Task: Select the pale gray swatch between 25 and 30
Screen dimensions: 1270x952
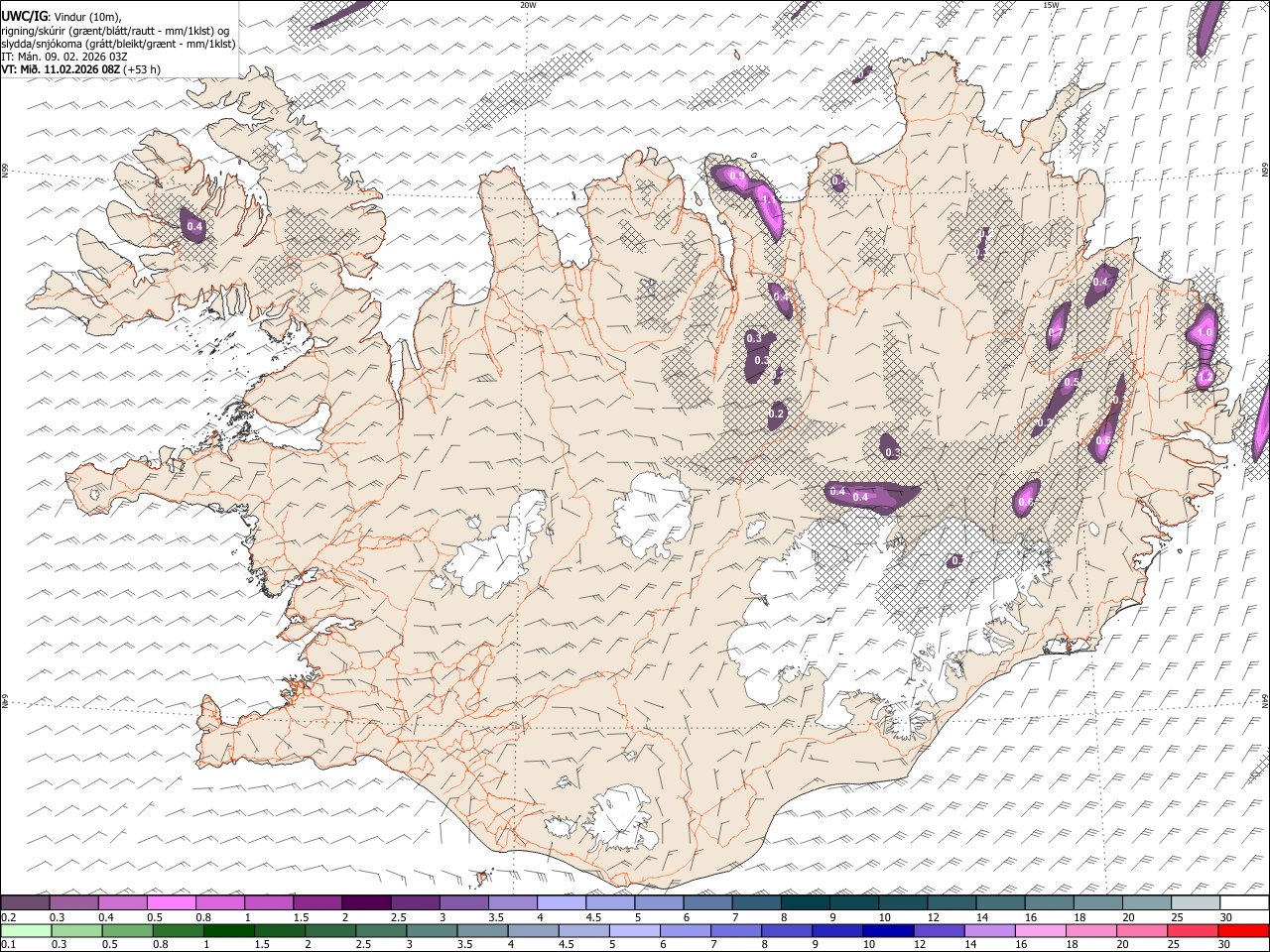Action: [x=1195, y=902]
